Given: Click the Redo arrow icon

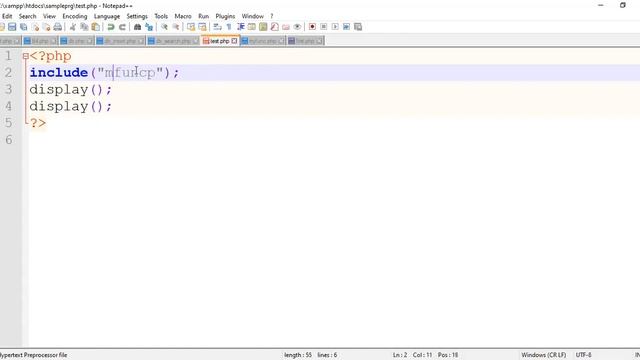Looking at the screenshot, I should tap(122, 27).
